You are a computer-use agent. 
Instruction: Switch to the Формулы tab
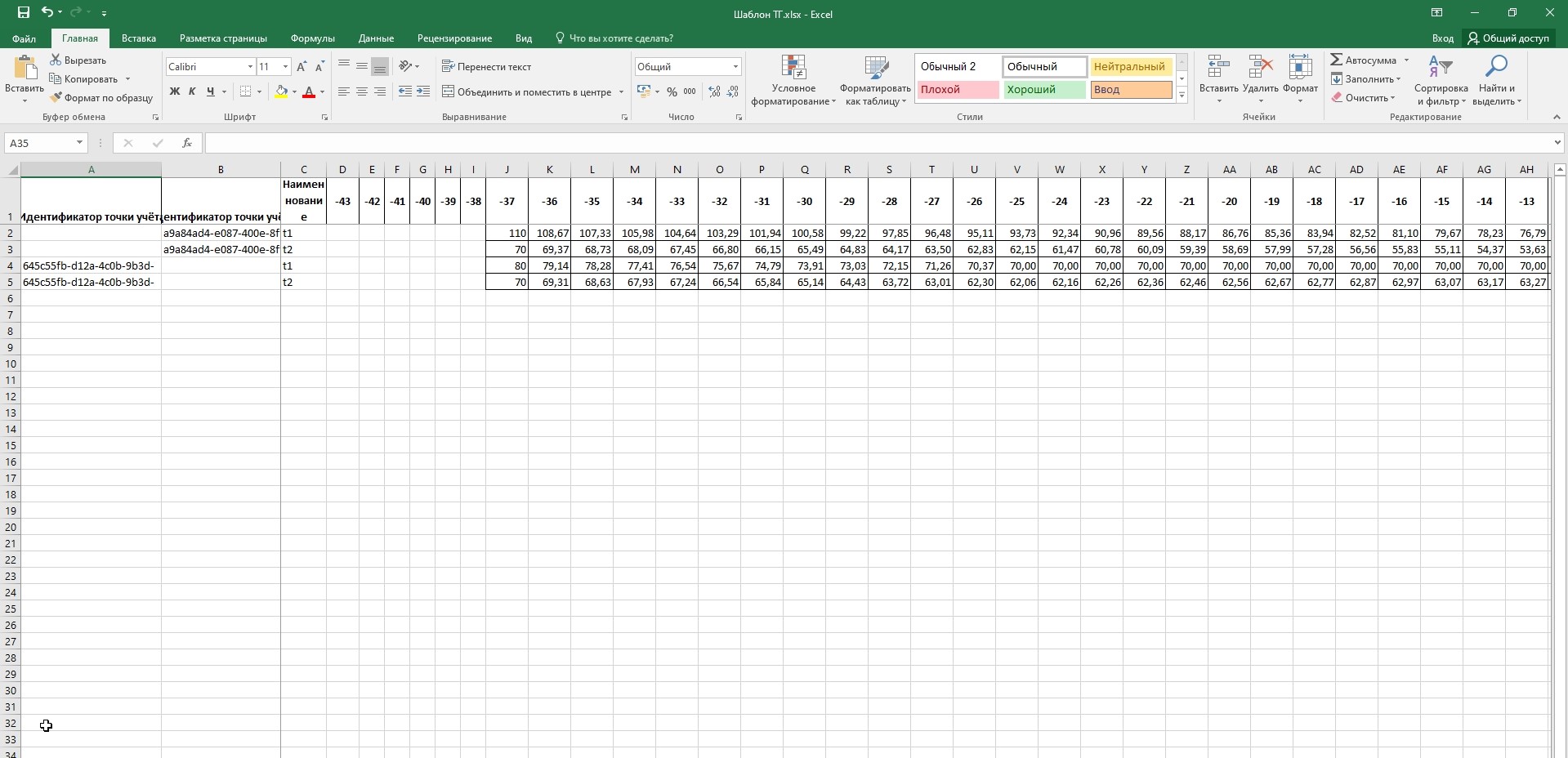313,38
